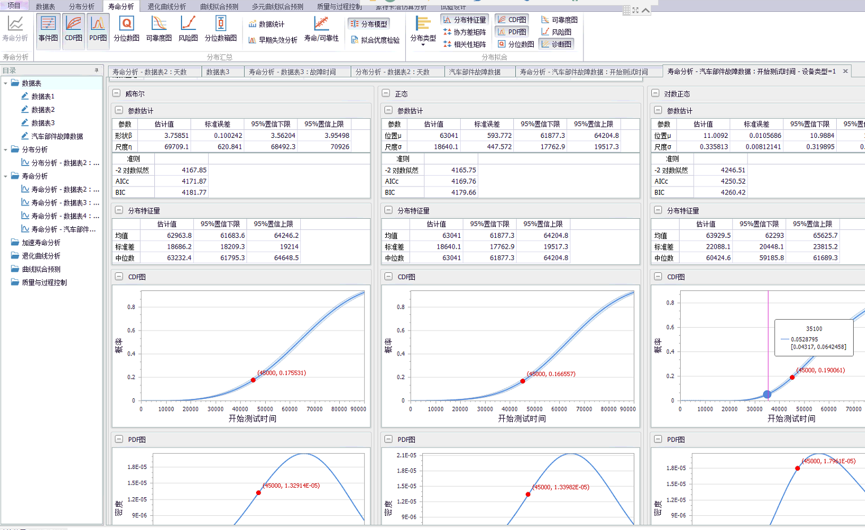The width and height of the screenshot is (865, 530).
Task: Open the 分布类型 dropdown
Action: tap(423, 32)
